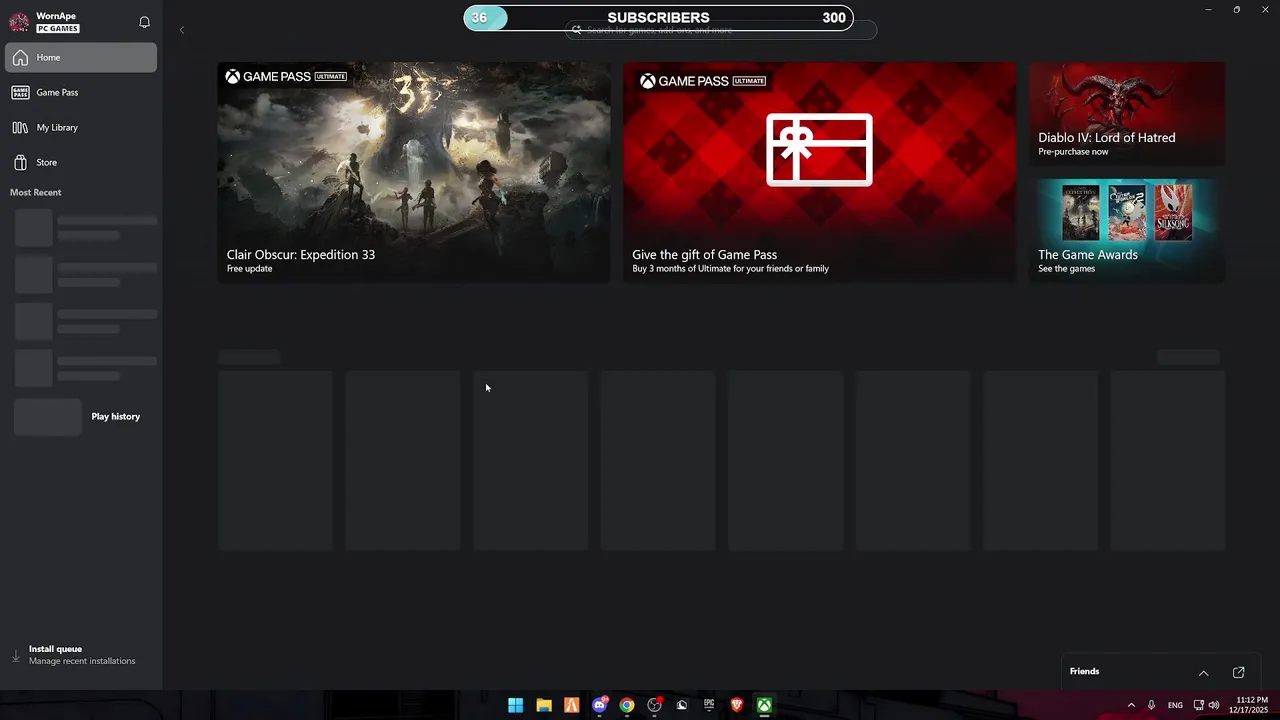The width and height of the screenshot is (1280, 720).
Task: Click the Most Recent heading
Action: [35, 192]
